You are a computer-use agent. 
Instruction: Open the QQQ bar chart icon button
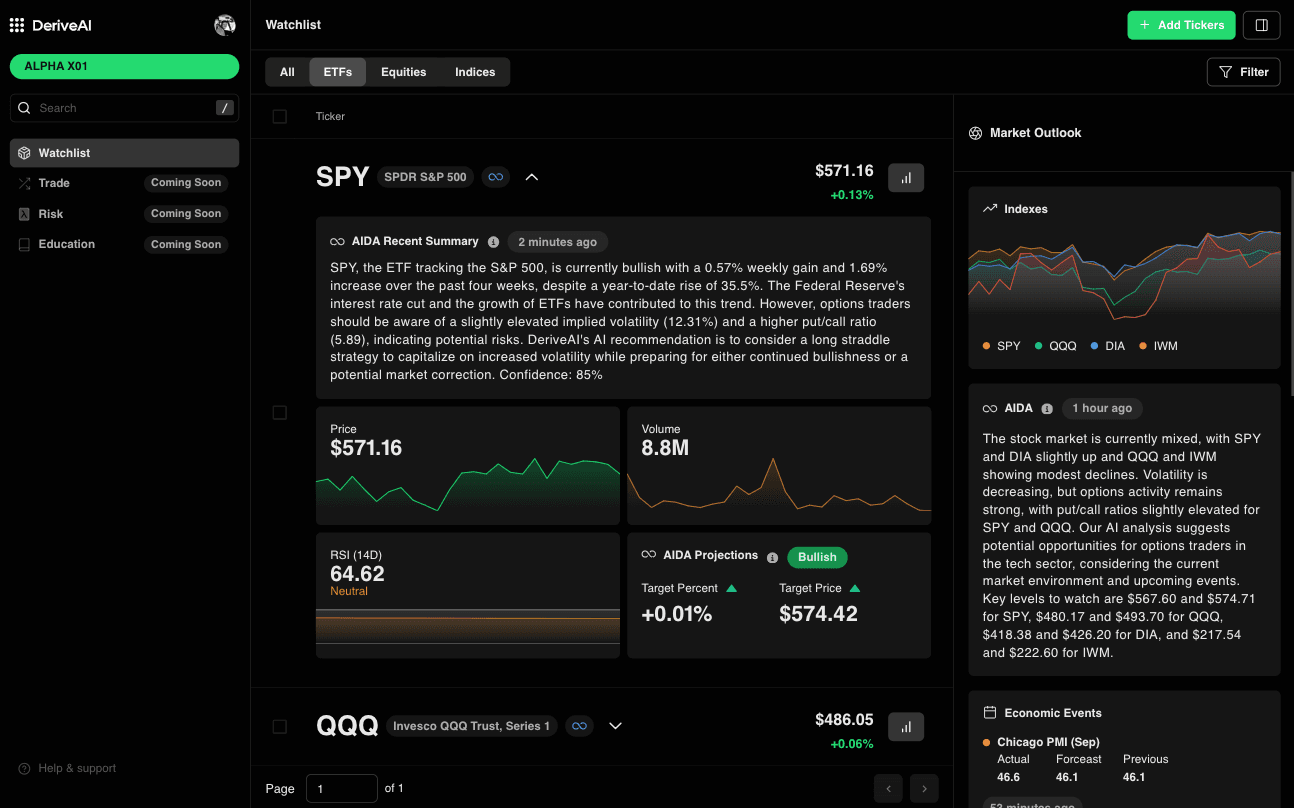tap(906, 726)
